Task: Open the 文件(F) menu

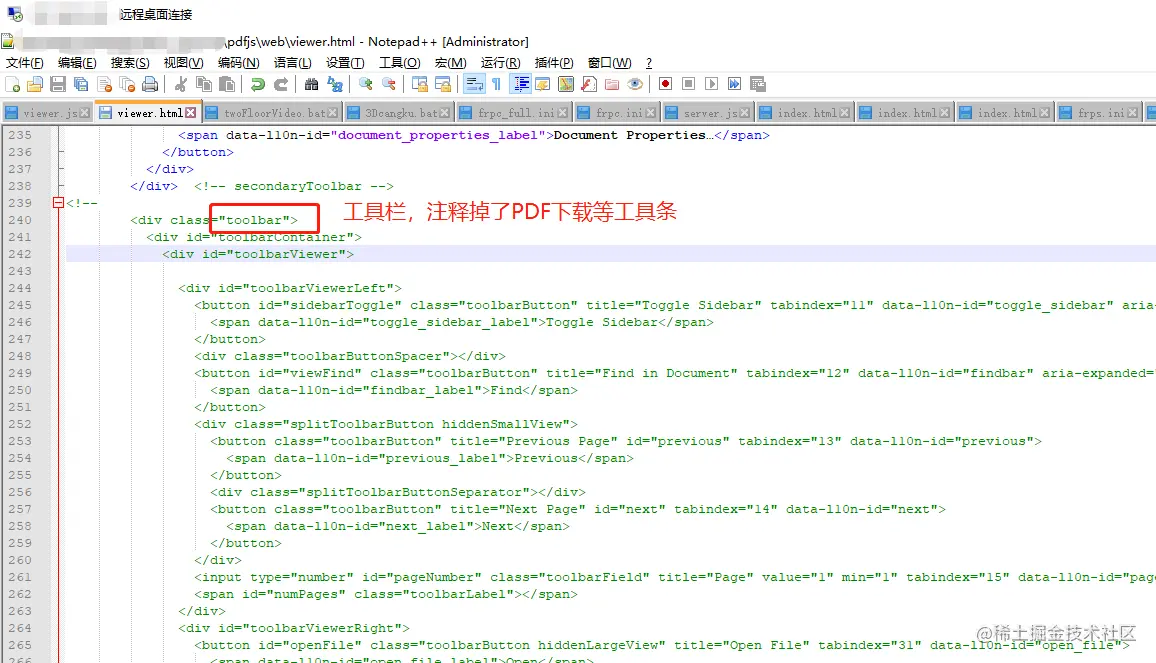Action: [x=24, y=63]
